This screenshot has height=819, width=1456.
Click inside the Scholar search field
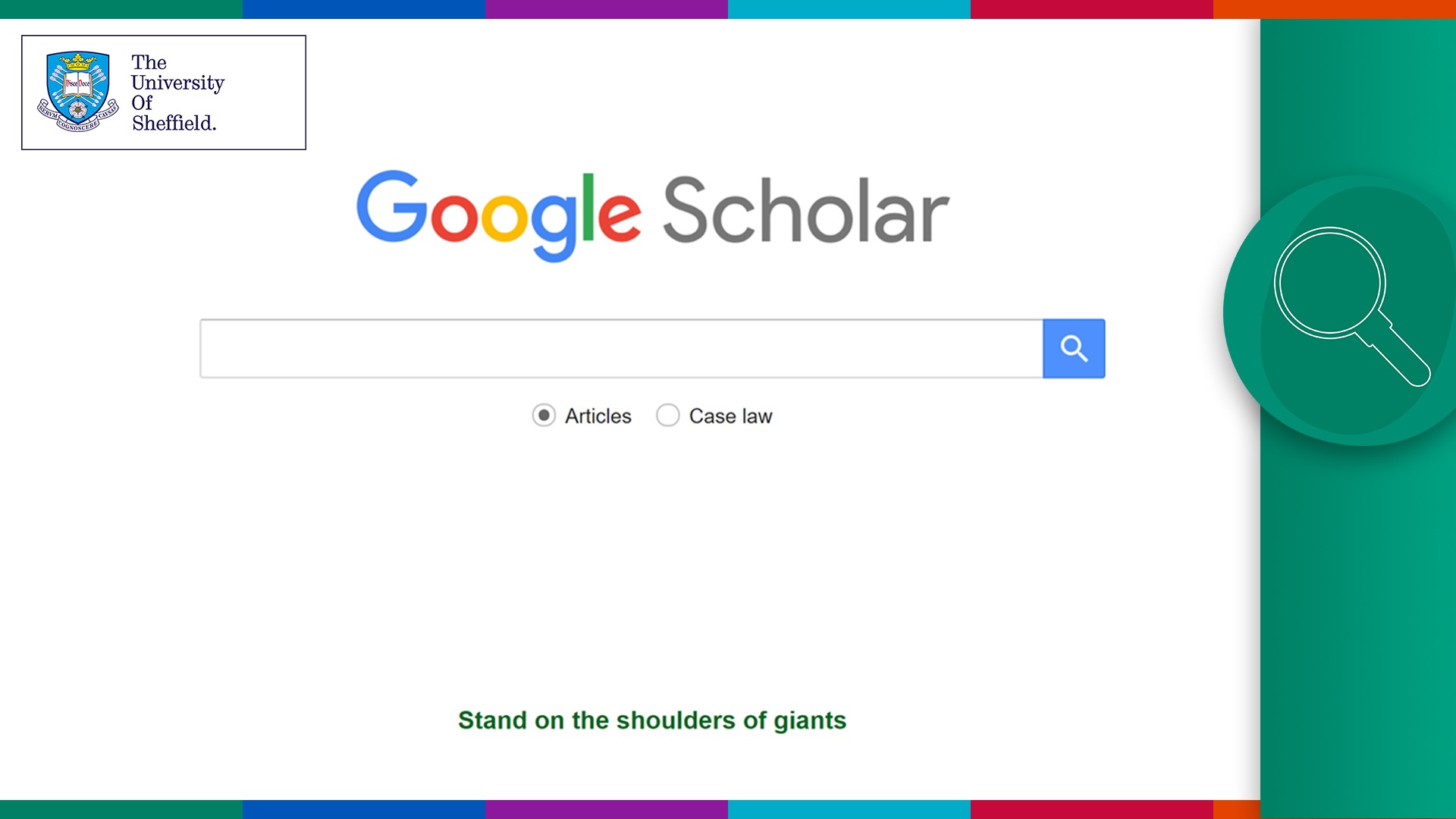621,348
